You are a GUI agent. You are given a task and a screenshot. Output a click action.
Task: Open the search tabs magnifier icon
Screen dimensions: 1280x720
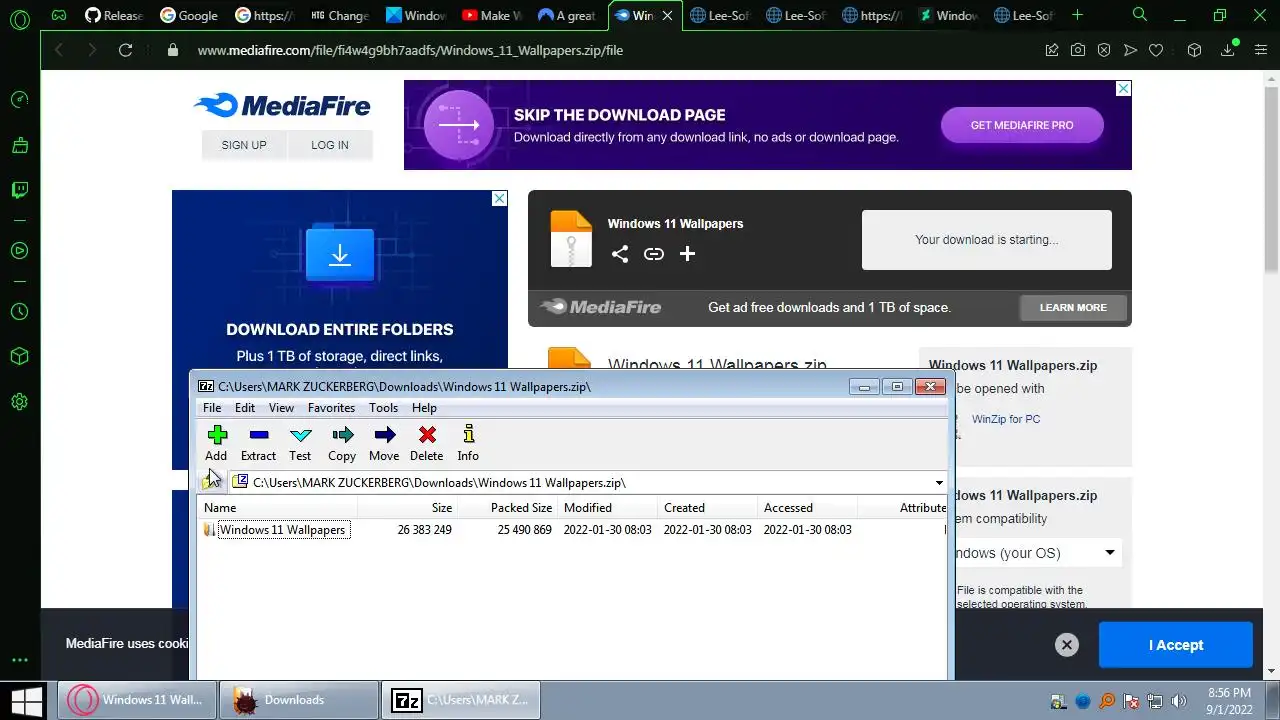click(1140, 15)
